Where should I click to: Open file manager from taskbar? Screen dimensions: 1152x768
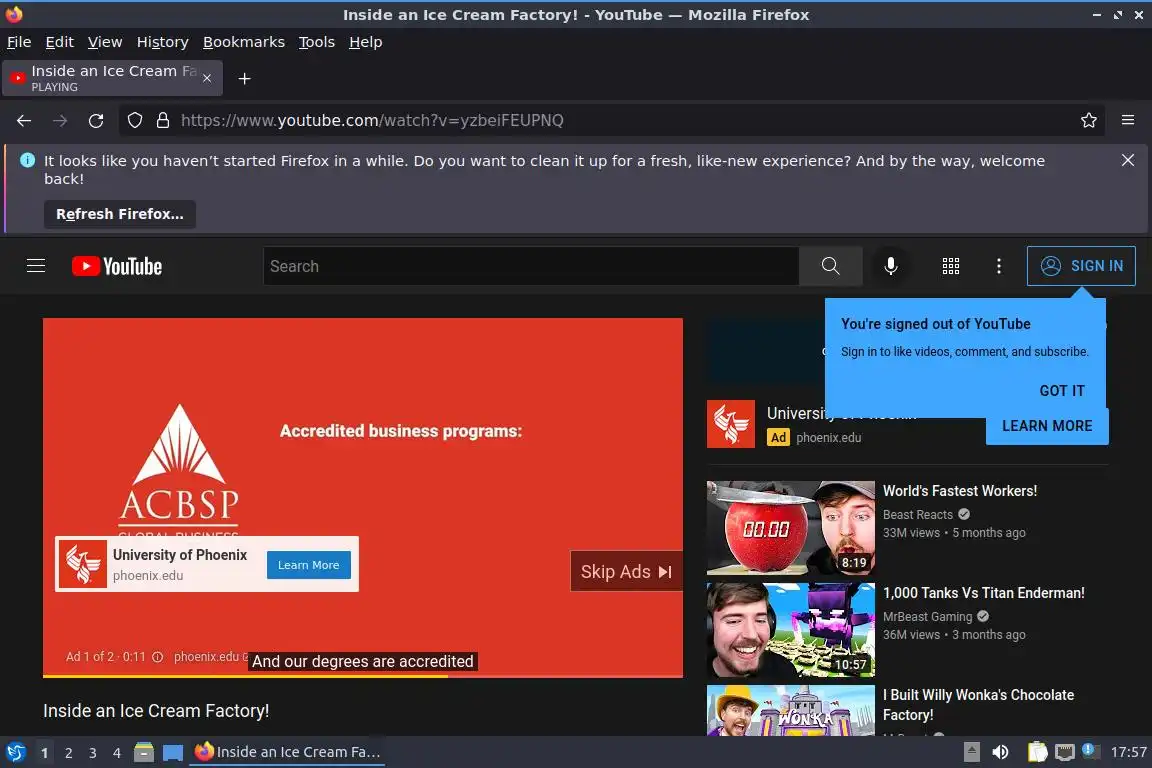pyautogui.click(x=144, y=753)
